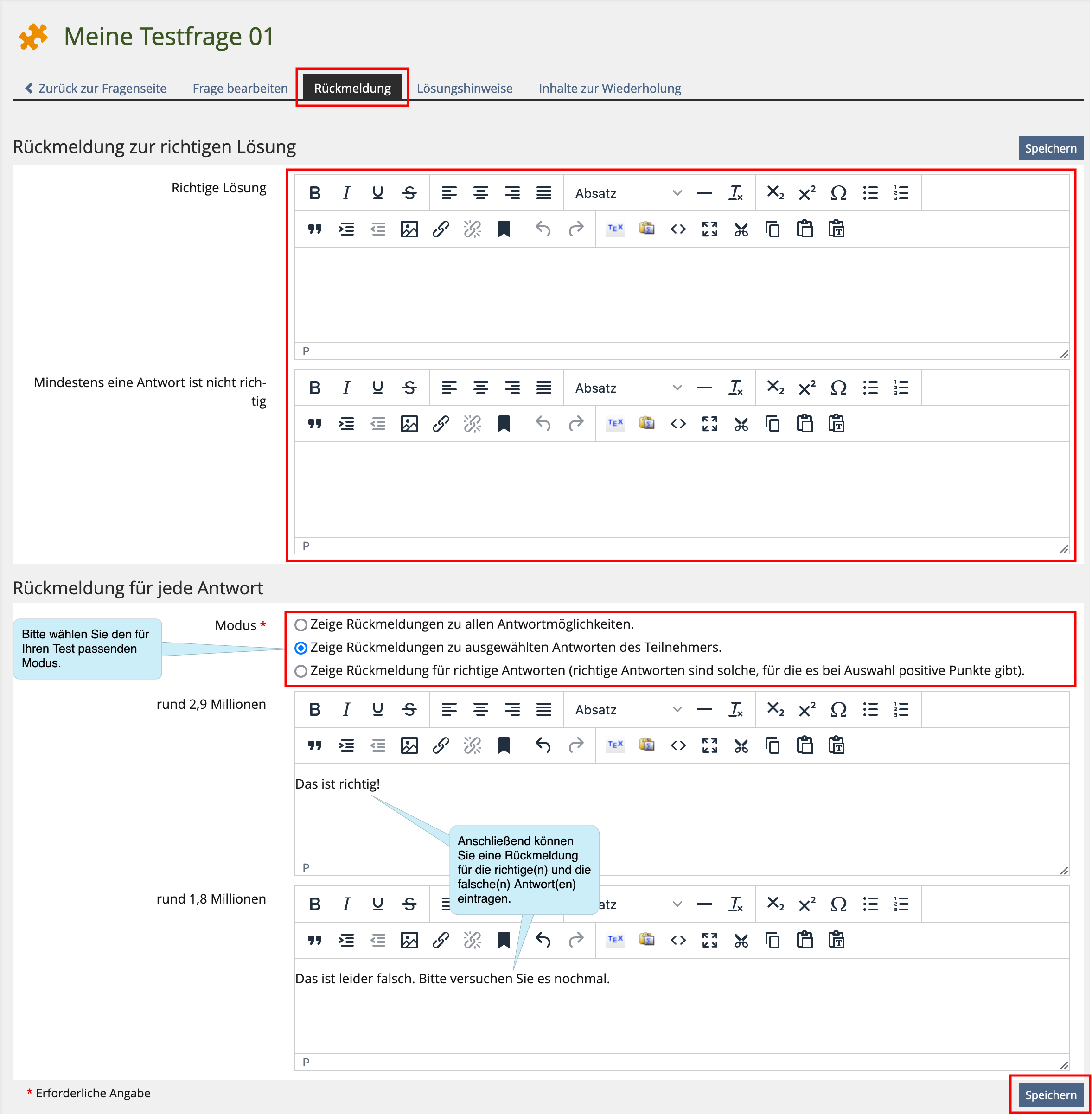This screenshot has height=1114, width=1092.
Task: Click the 'Meine Testfrage 01' title
Action: click(x=169, y=36)
